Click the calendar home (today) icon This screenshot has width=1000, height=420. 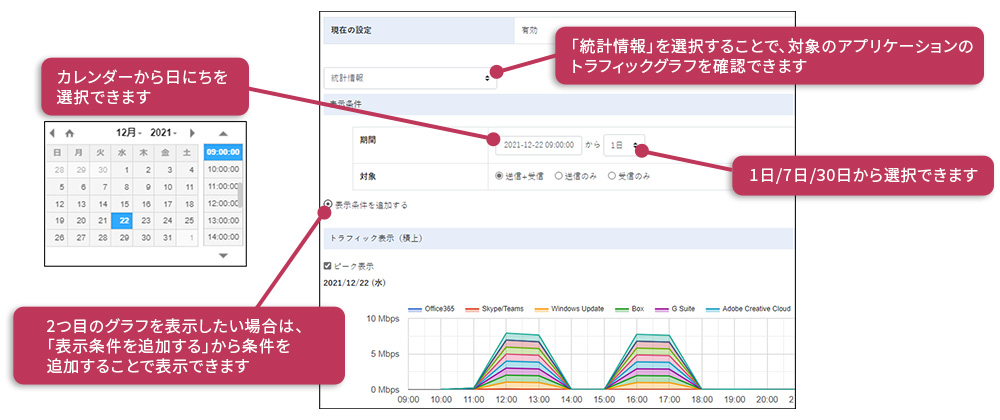[x=70, y=133]
